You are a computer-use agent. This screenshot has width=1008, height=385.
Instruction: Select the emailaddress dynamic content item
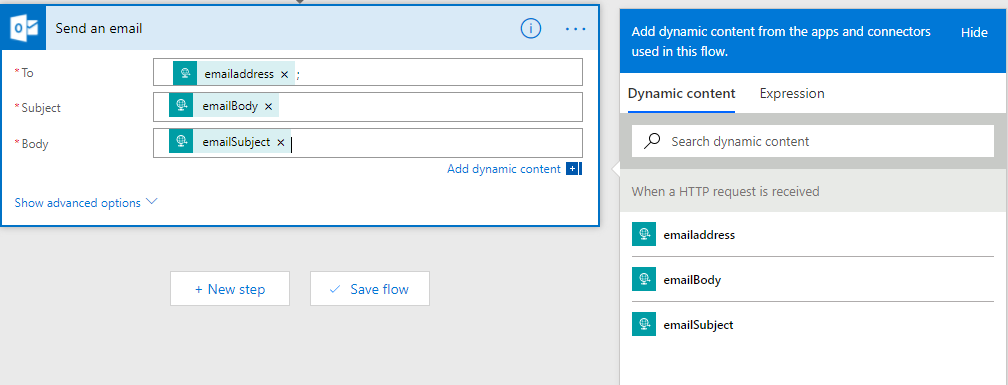pos(813,235)
